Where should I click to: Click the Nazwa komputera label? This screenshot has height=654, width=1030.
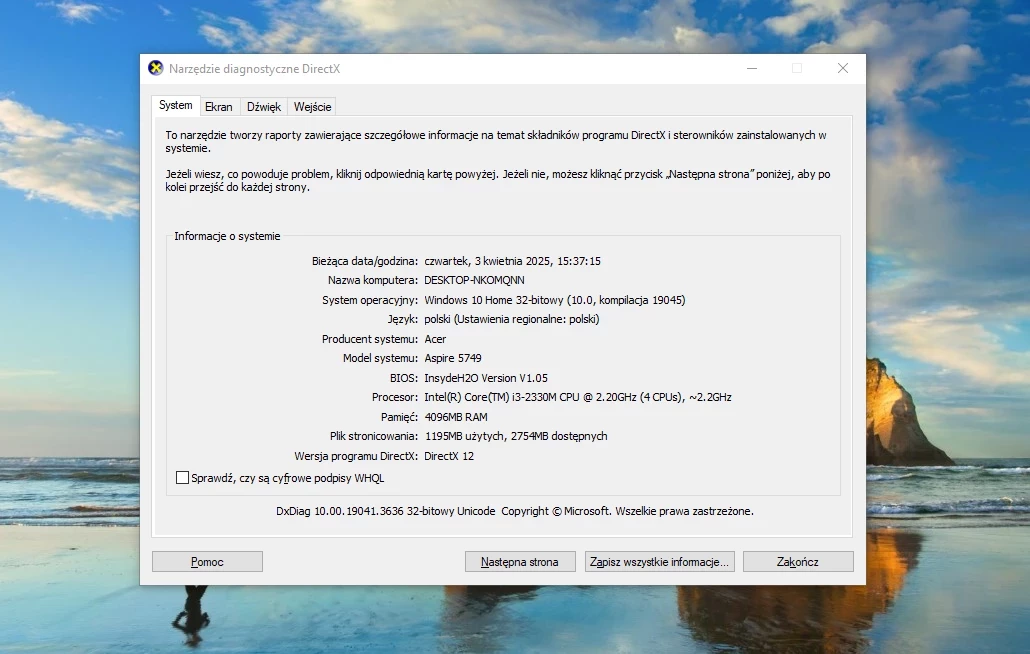click(x=372, y=280)
